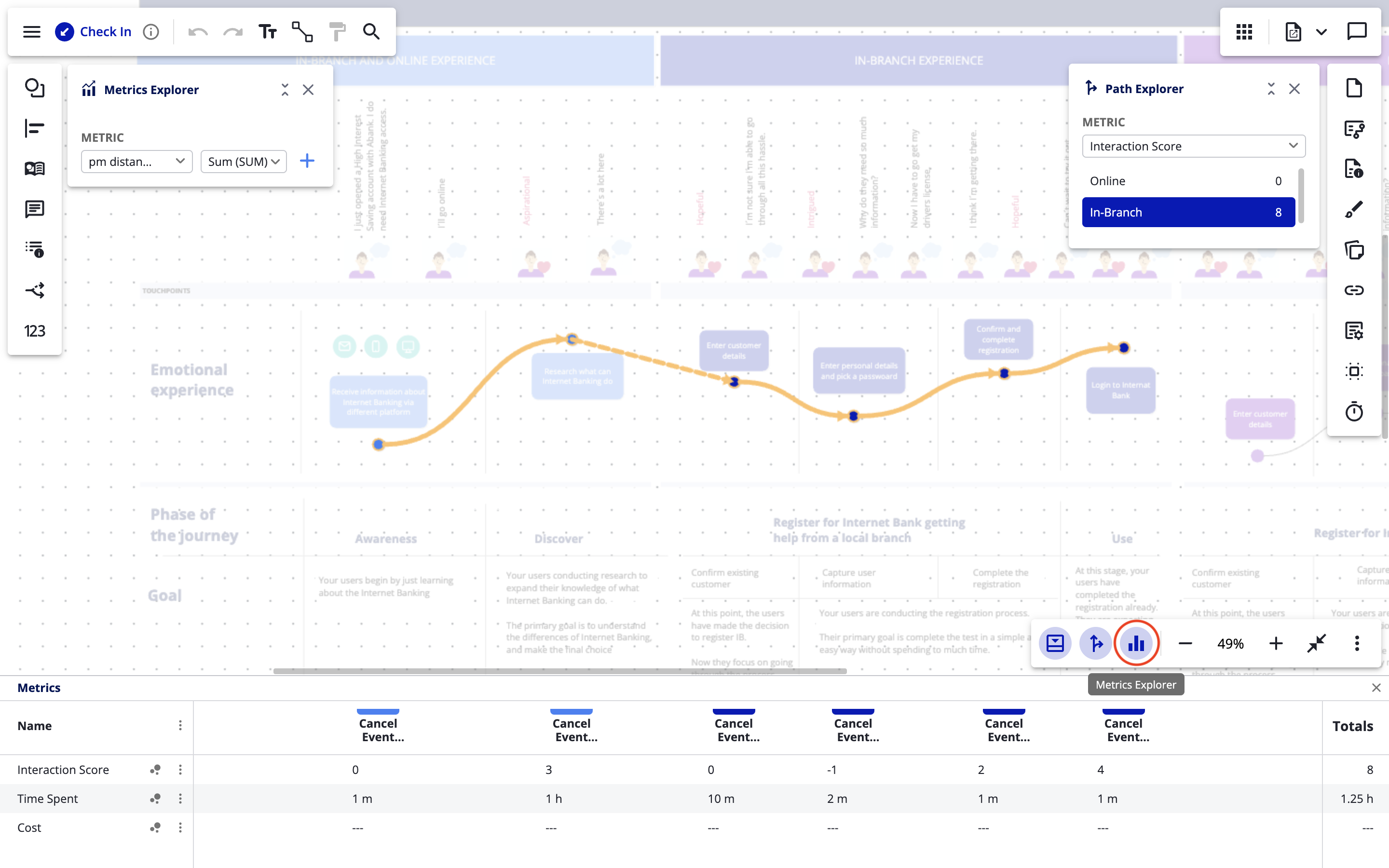Select the In-Branch path row
Image resolution: width=1389 pixels, height=868 pixels.
point(1187,212)
